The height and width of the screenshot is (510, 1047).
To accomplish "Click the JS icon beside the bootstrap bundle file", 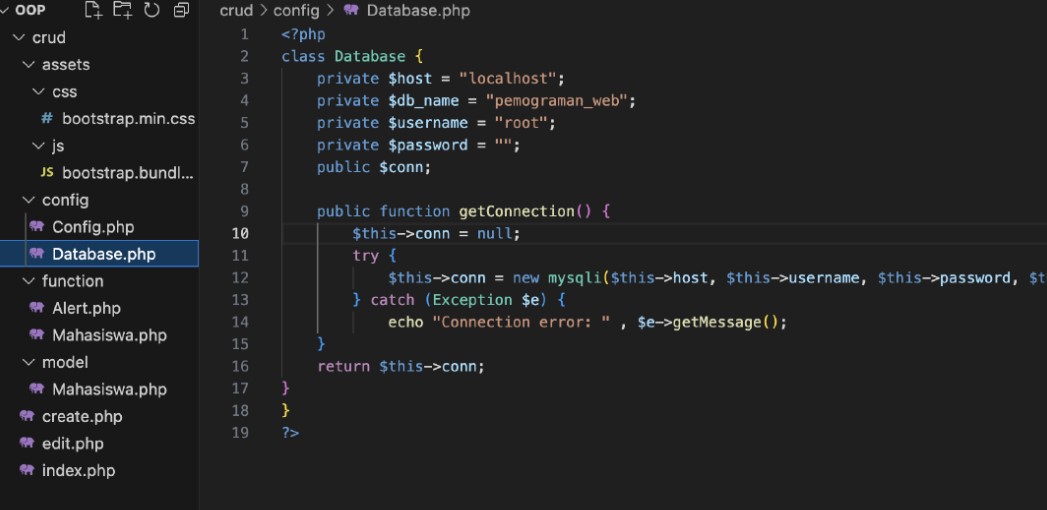I will (47, 173).
